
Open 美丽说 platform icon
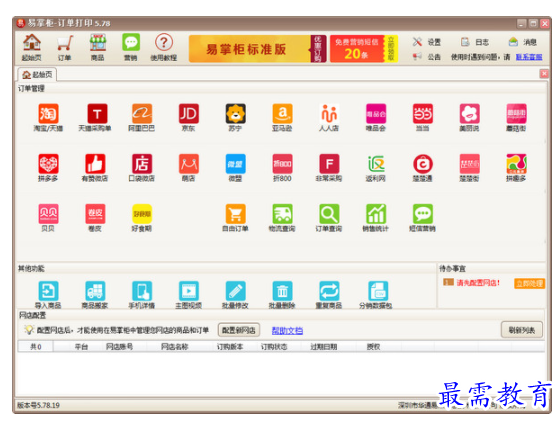(469, 117)
